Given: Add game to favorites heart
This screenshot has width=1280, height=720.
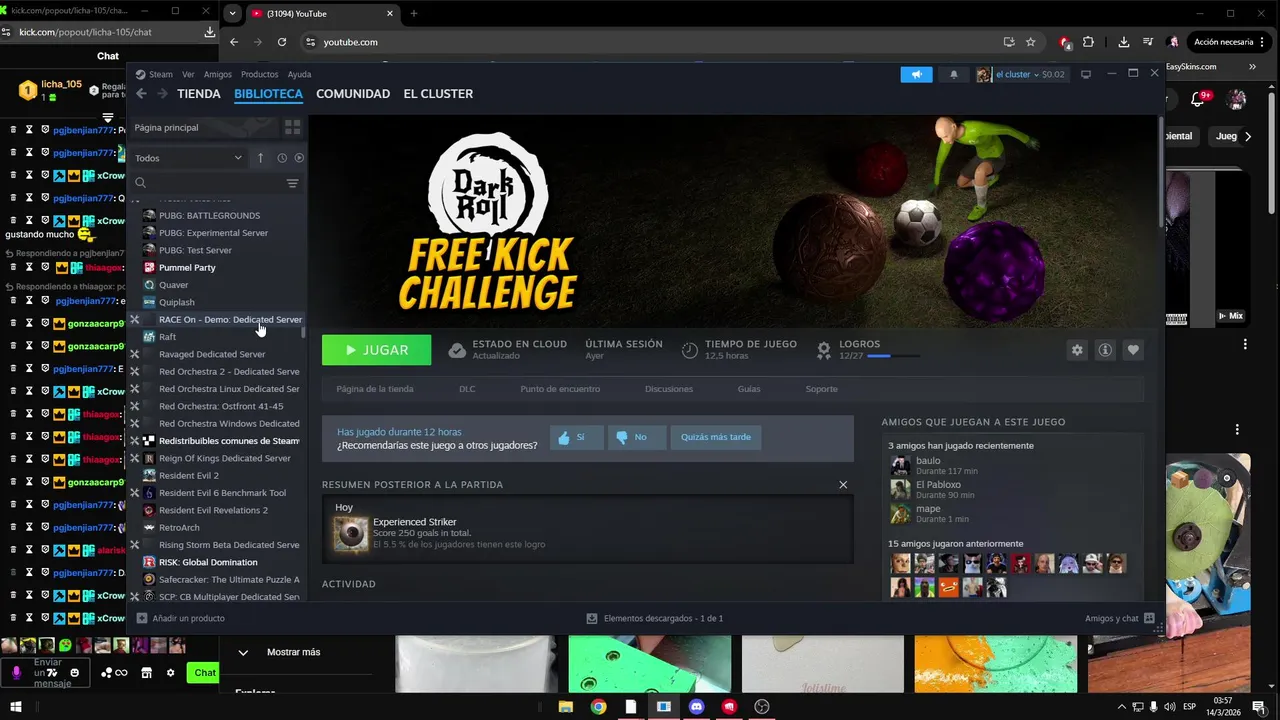Looking at the screenshot, I should [x=1133, y=350].
